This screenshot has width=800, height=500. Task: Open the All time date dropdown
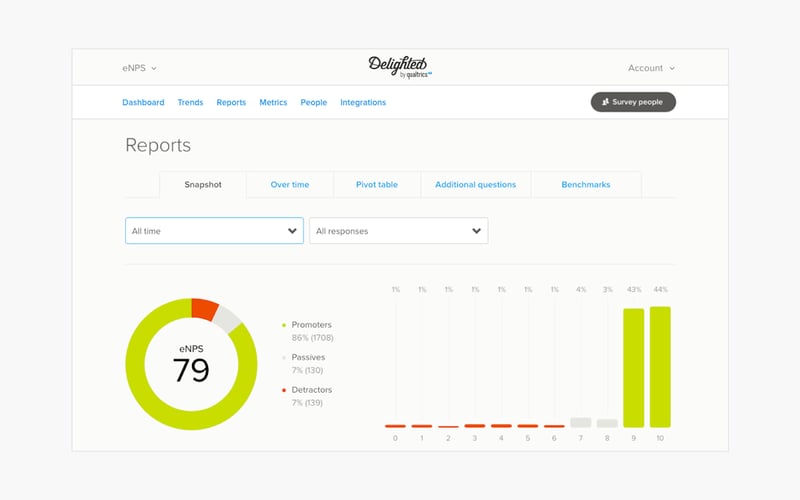point(214,231)
